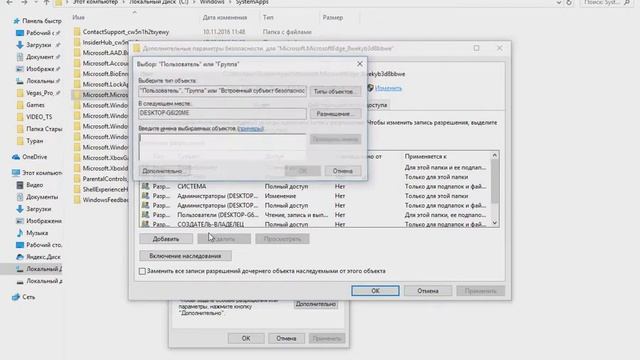640x360 pixels.
Task: Maximize the advanced security window
Action: tap(476, 48)
